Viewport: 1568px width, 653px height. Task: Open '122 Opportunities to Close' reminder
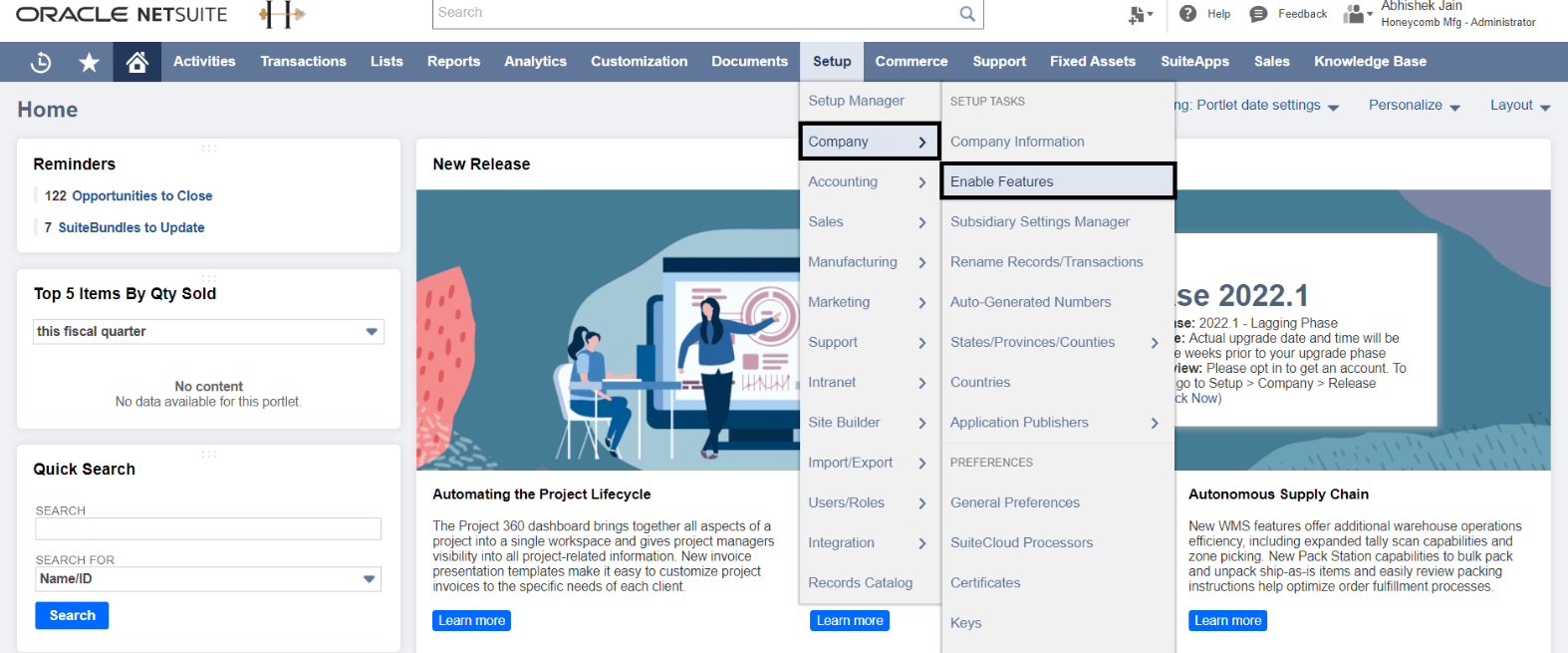pos(129,196)
